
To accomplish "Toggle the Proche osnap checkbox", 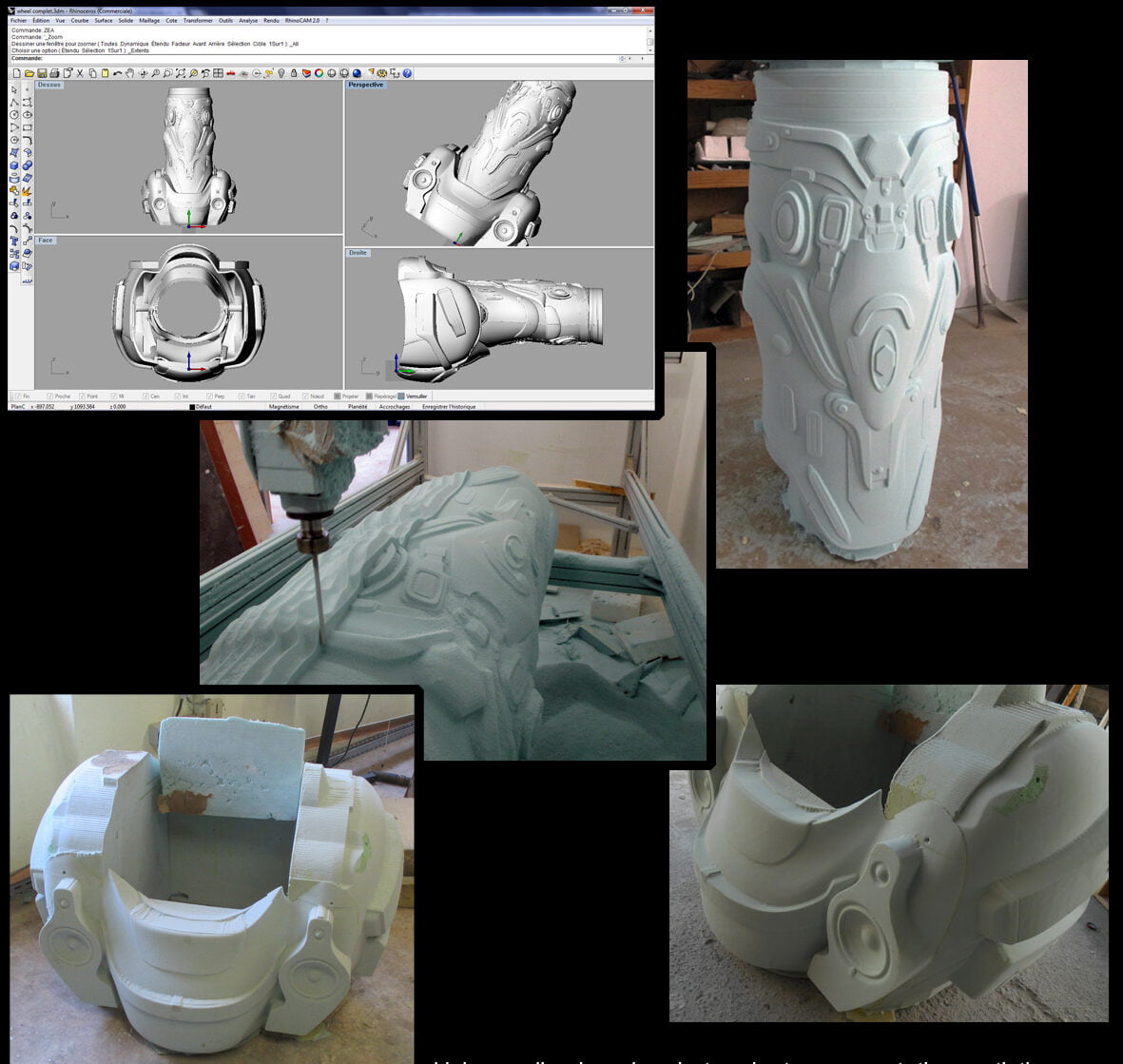I will tap(50, 396).
